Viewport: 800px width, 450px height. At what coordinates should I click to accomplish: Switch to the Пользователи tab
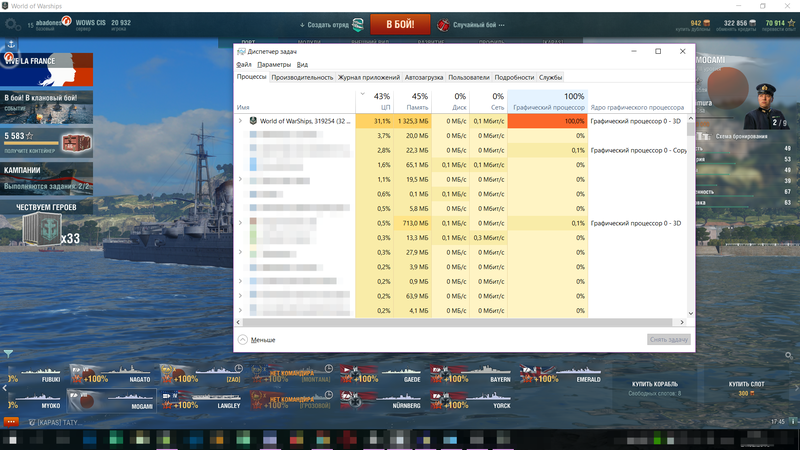tap(469, 78)
